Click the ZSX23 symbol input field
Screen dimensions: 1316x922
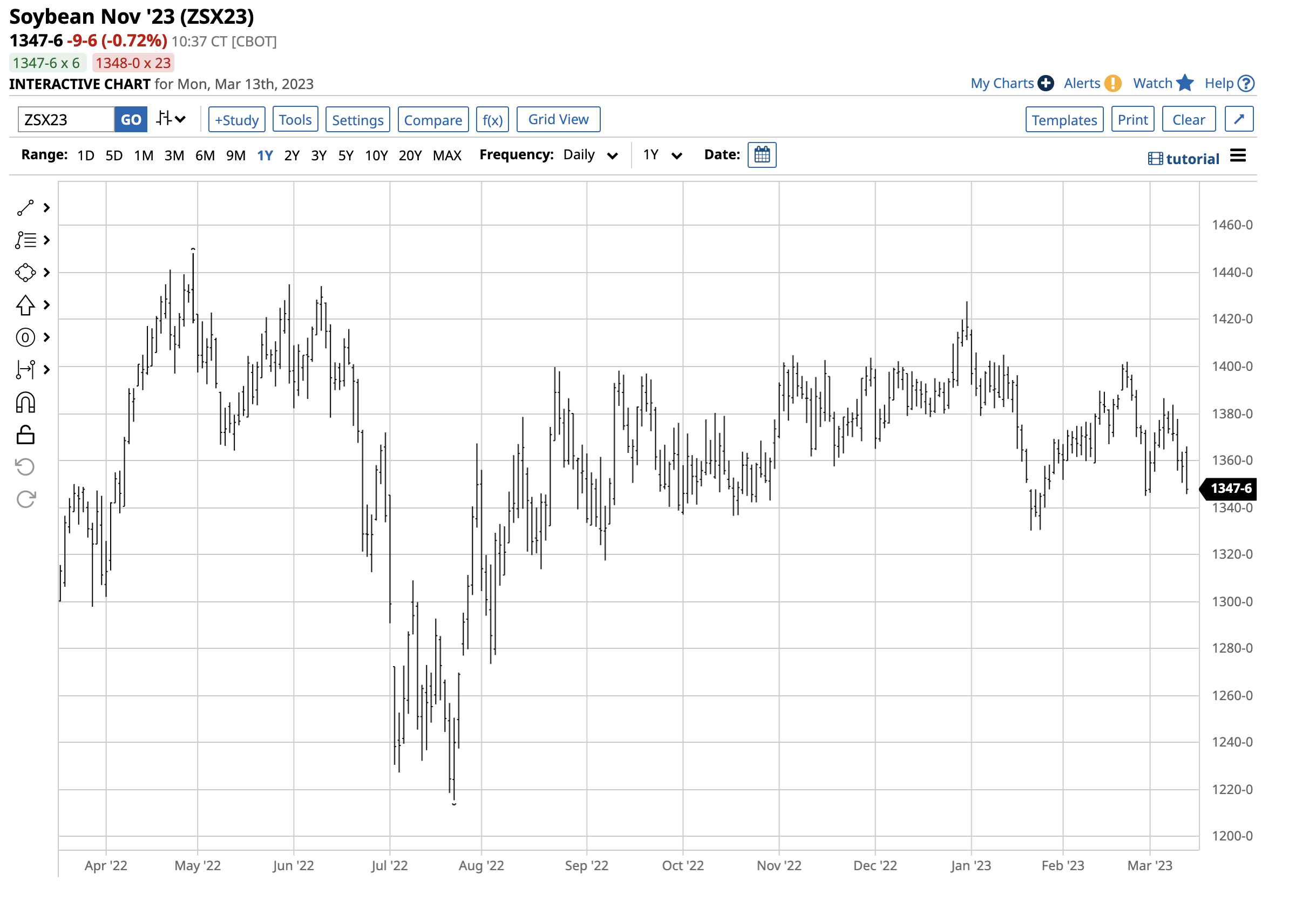pos(66,120)
